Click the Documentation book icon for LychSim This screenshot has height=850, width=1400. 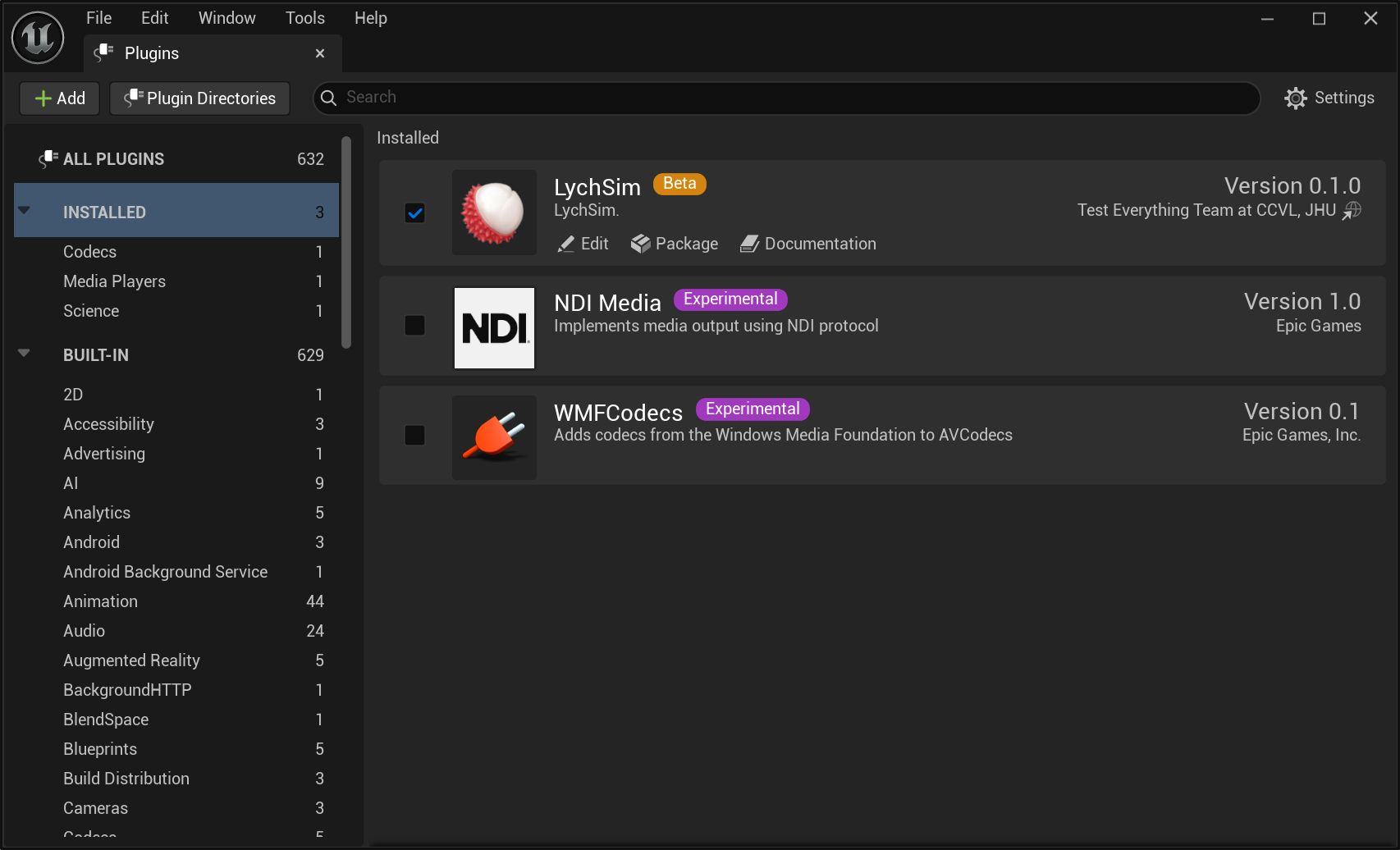[749, 244]
